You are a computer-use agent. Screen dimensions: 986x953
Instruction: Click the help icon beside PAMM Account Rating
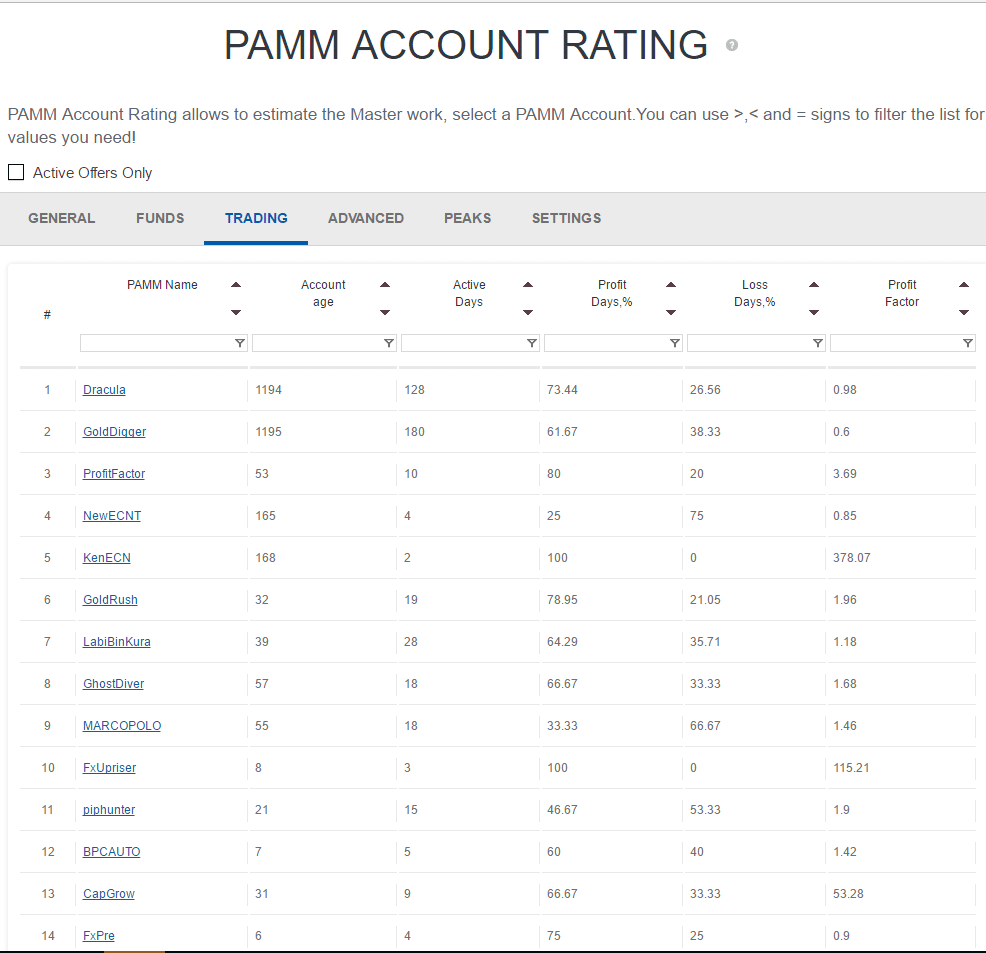click(732, 45)
